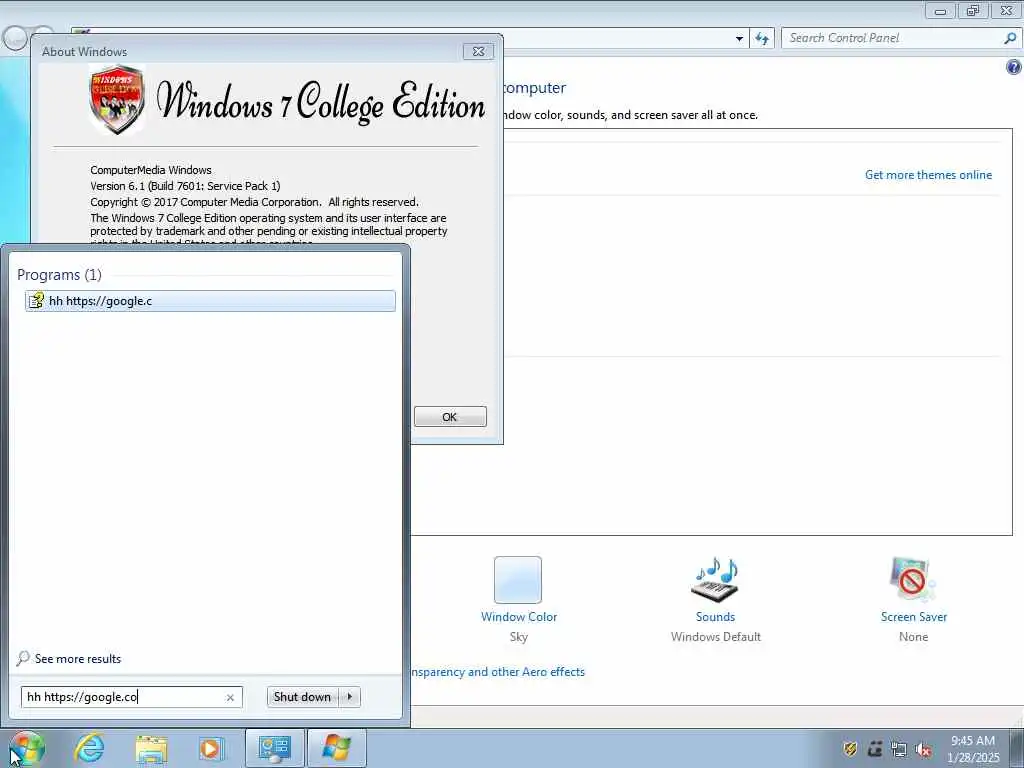Select the hh https://google.c program result
The image size is (1024, 768).
pos(210,301)
